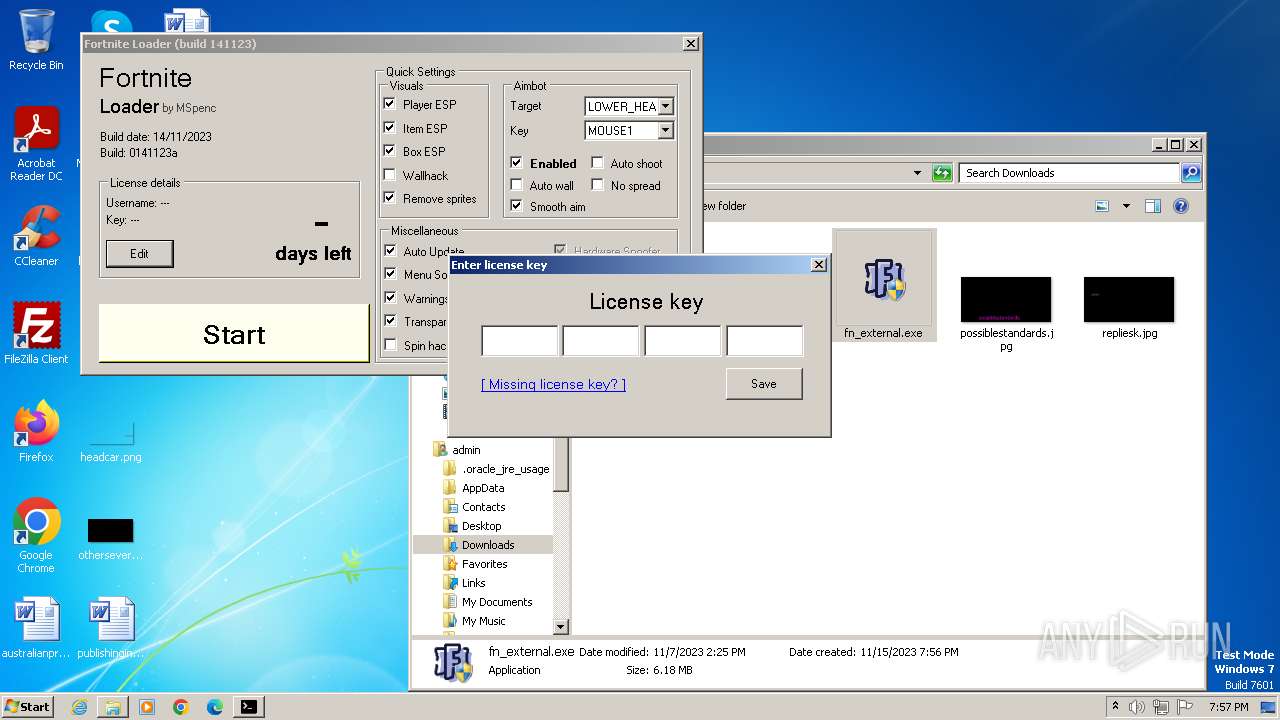Toggle the Auto Update checkbox
This screenshot has height=720, width=1280.
(x=390, y=251)
